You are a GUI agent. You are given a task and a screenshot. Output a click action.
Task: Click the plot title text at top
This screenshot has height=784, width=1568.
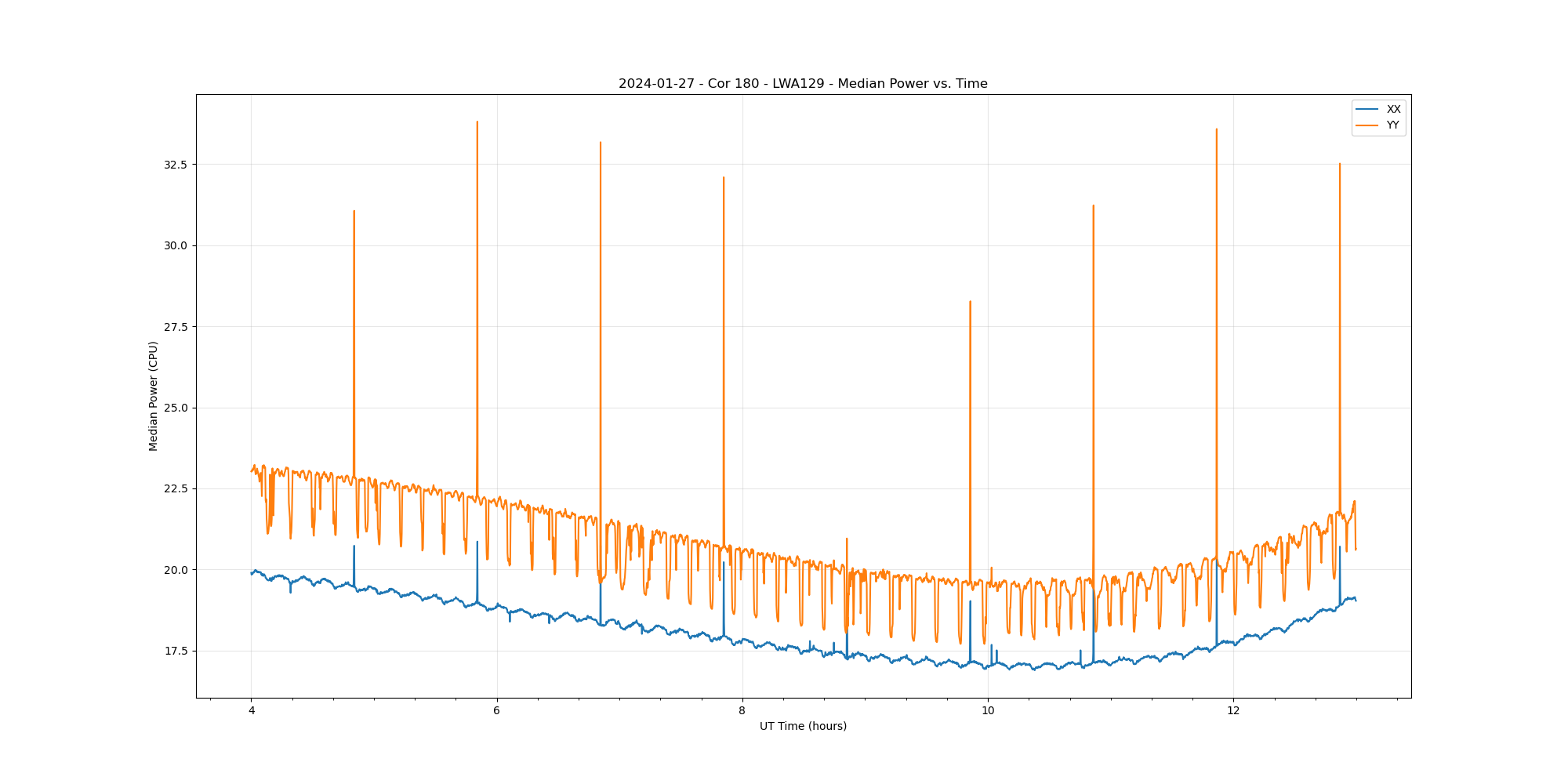click(x=803, y=84)
